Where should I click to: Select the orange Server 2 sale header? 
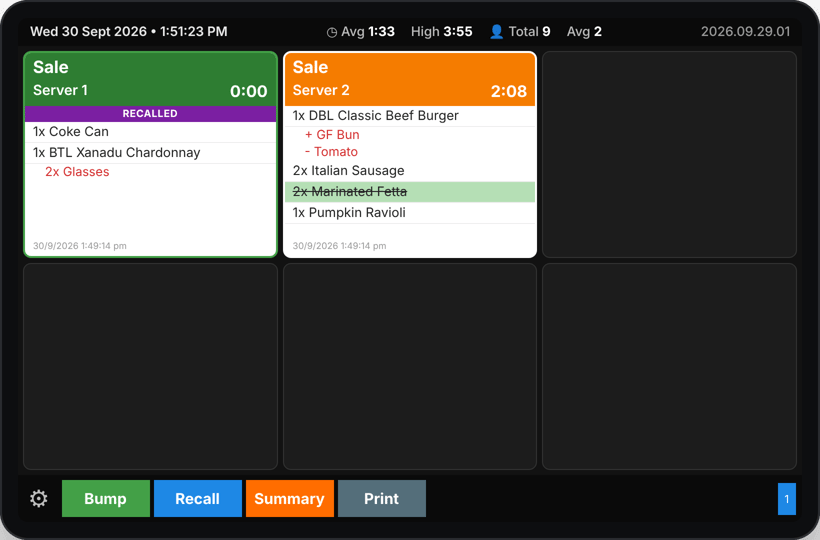(410, 79)
